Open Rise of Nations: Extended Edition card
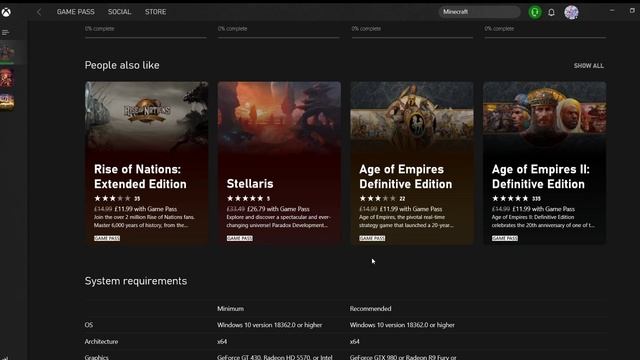This screenshot has height=360, width=640. (x=147, y=163)
